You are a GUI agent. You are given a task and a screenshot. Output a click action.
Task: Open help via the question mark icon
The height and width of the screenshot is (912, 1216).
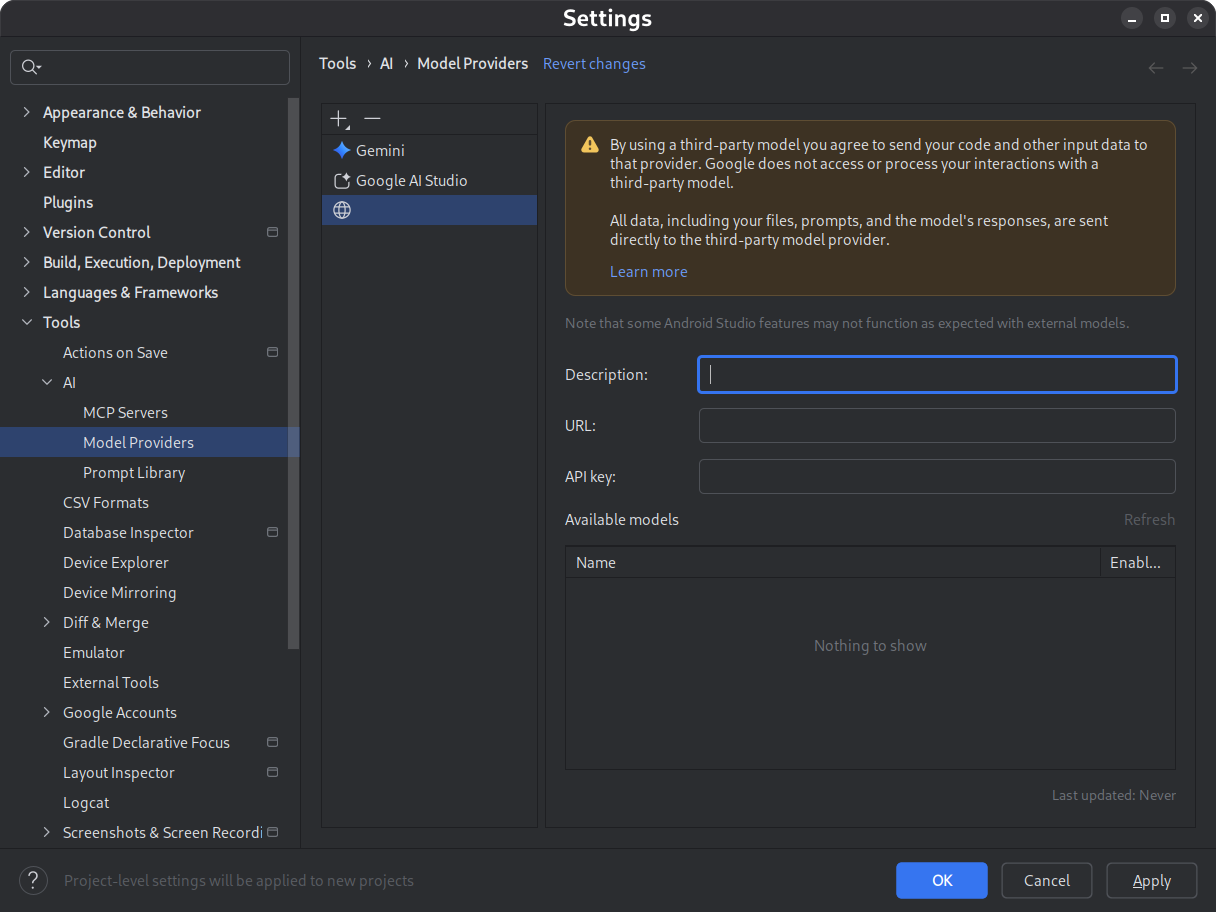click(33, 880)
